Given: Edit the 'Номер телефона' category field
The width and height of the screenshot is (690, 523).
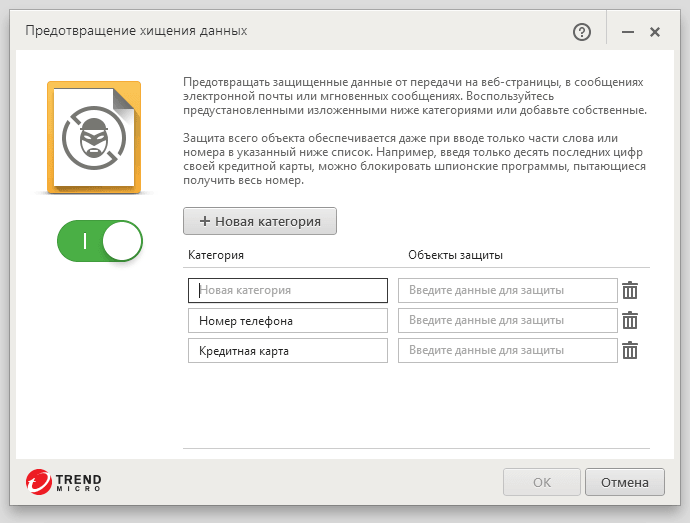Looking at the screenshot, I should [x=288, y=320].
